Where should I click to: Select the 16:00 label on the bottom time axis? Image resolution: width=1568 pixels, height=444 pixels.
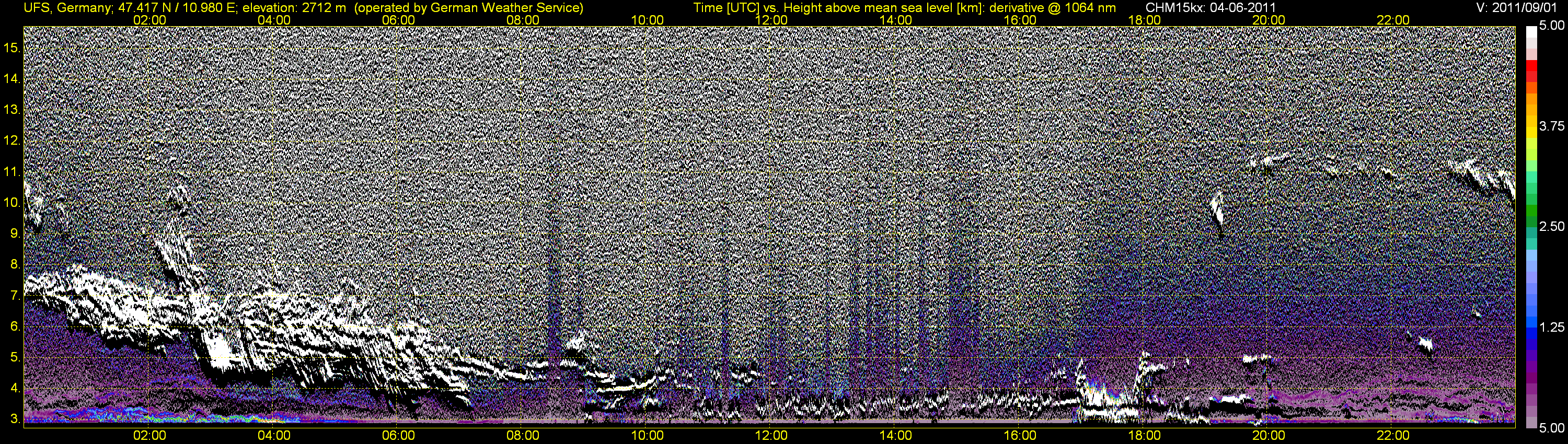(x=1020, y=436)
